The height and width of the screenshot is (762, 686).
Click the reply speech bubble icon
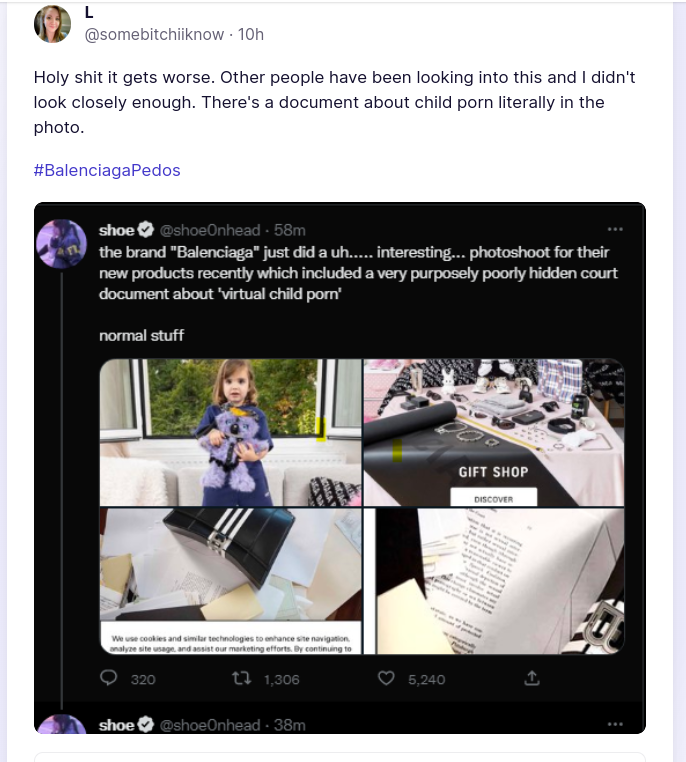tap(110, 678)
